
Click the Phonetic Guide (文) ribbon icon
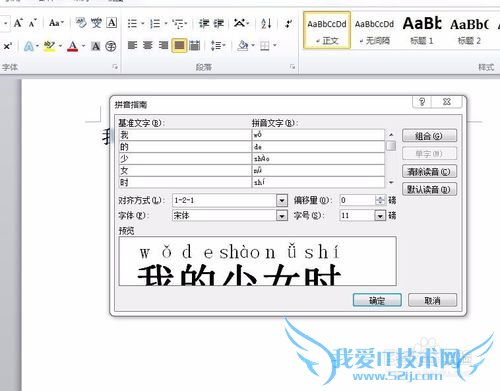pos(96,23)
